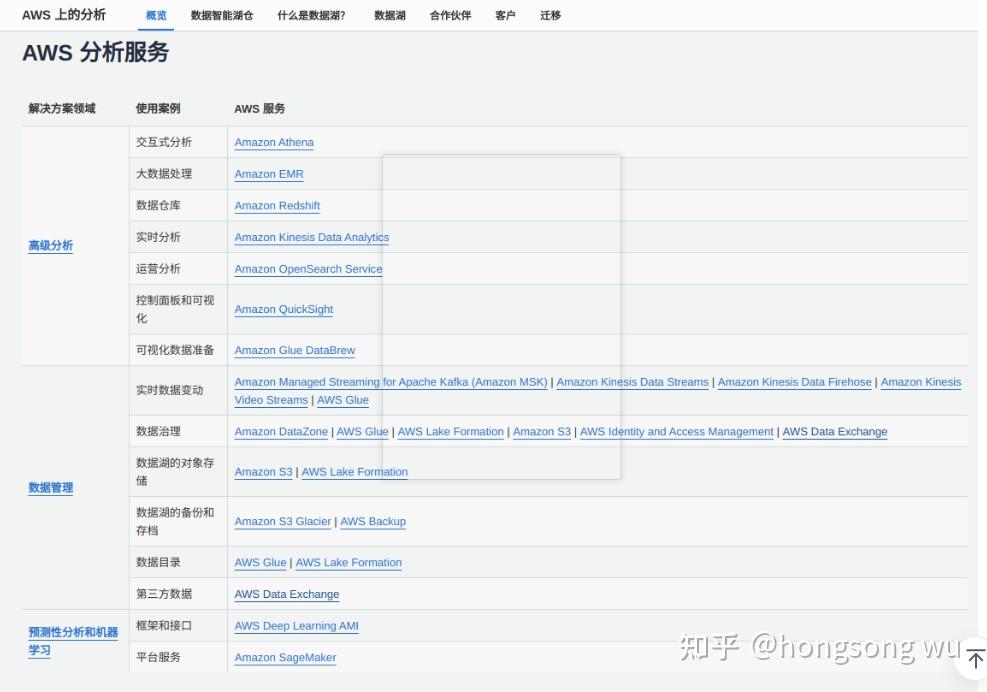Click the 使用案例 column header
Image resolution: width=987 pixels, height=692 pixels.
click(x=158, y=108)
